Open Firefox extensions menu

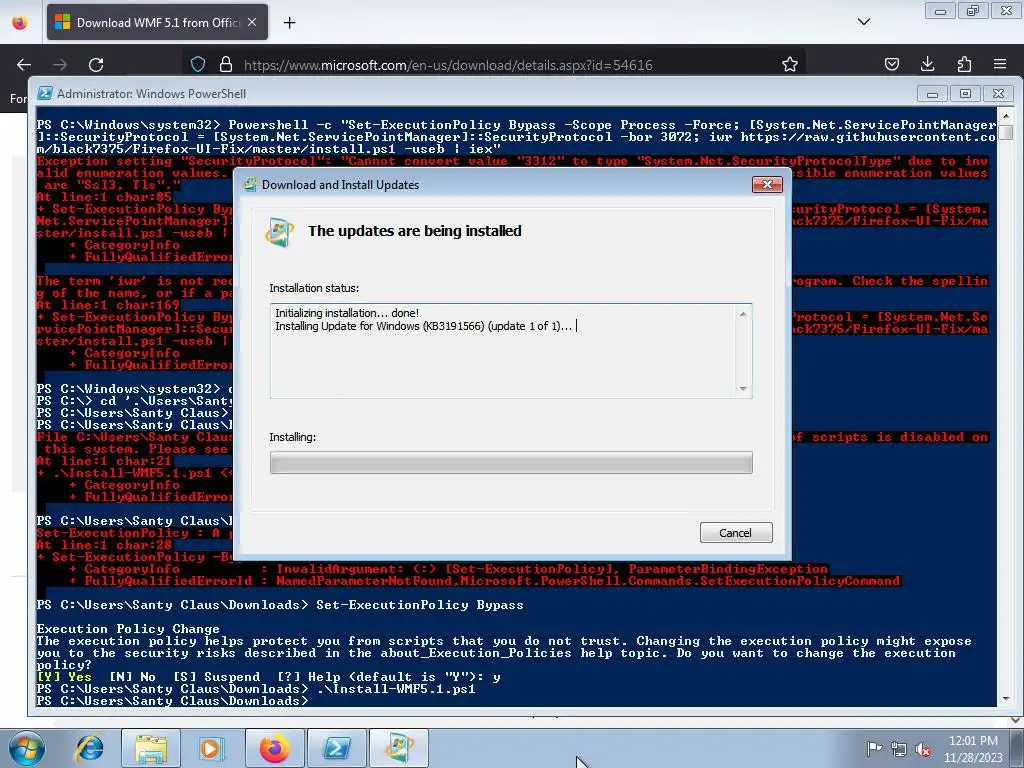tap(964, 65)
